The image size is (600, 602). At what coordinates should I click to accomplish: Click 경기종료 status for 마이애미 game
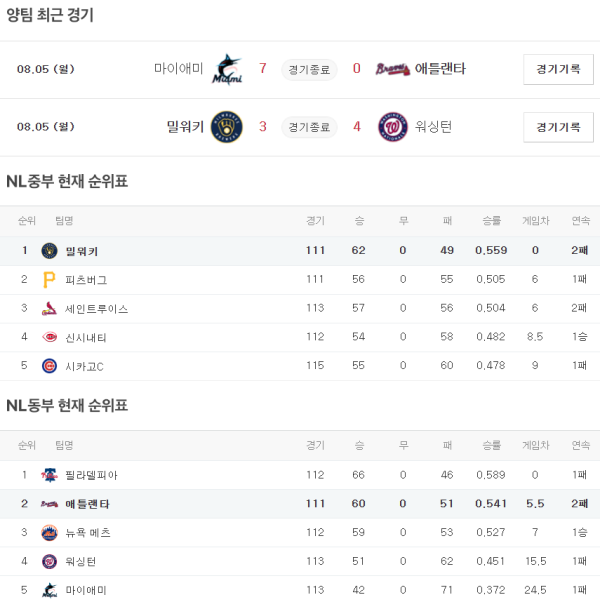308,70
